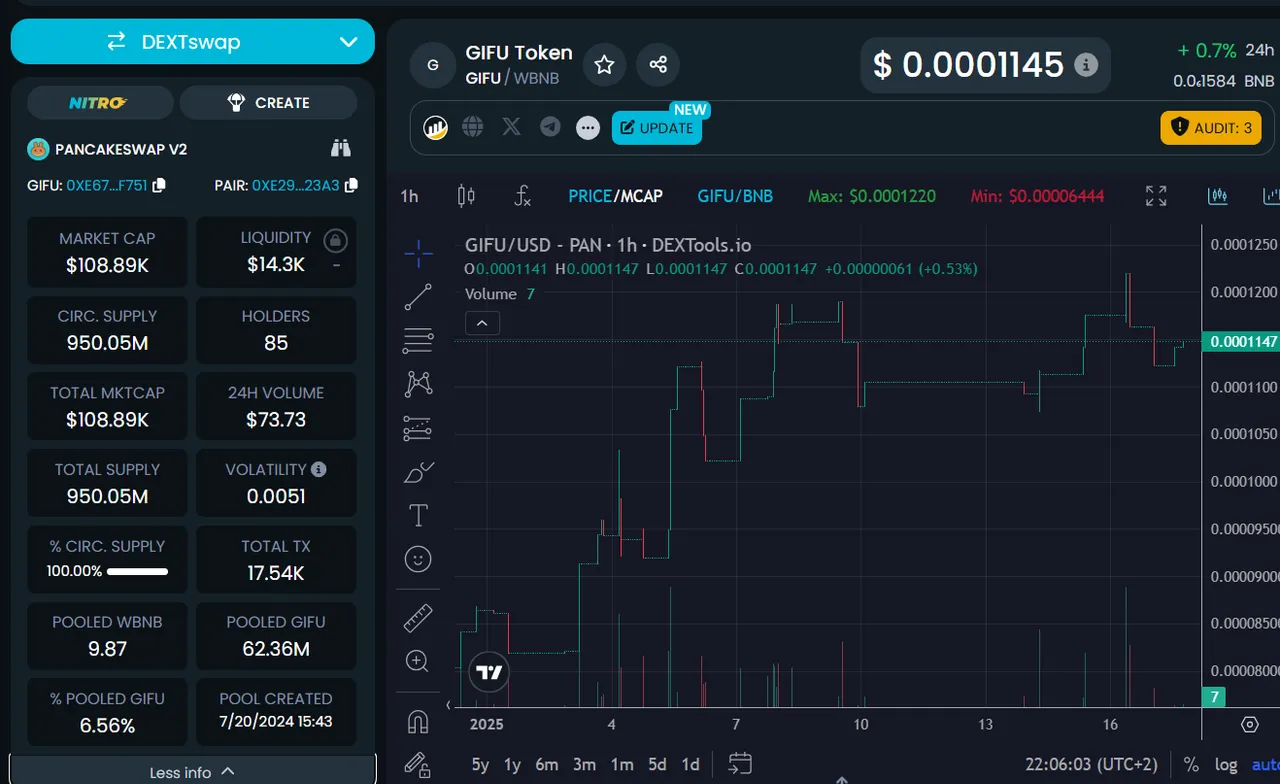Open the token website globe icon

(473, 127)
